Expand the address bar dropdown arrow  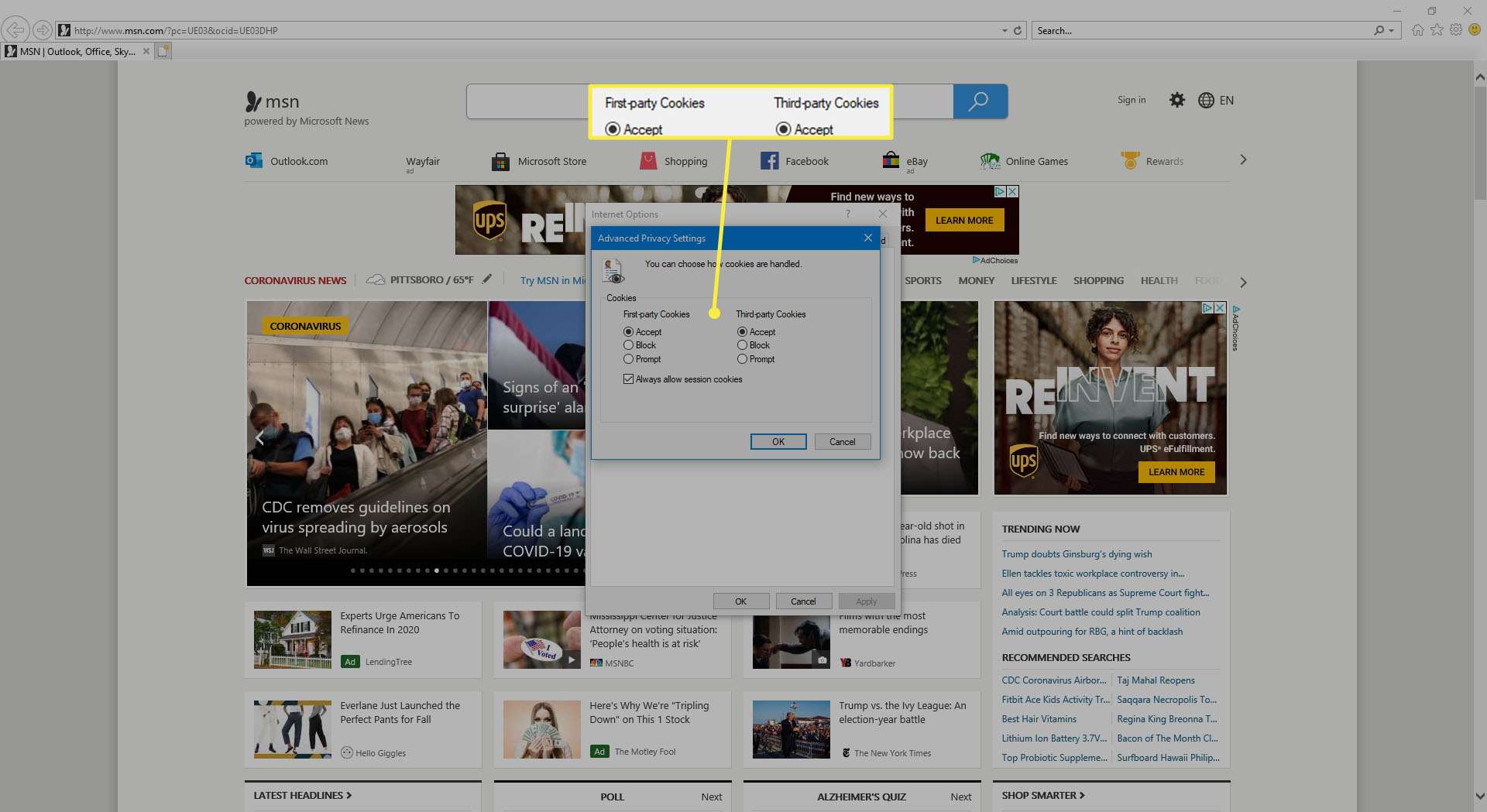[1004, 31]
